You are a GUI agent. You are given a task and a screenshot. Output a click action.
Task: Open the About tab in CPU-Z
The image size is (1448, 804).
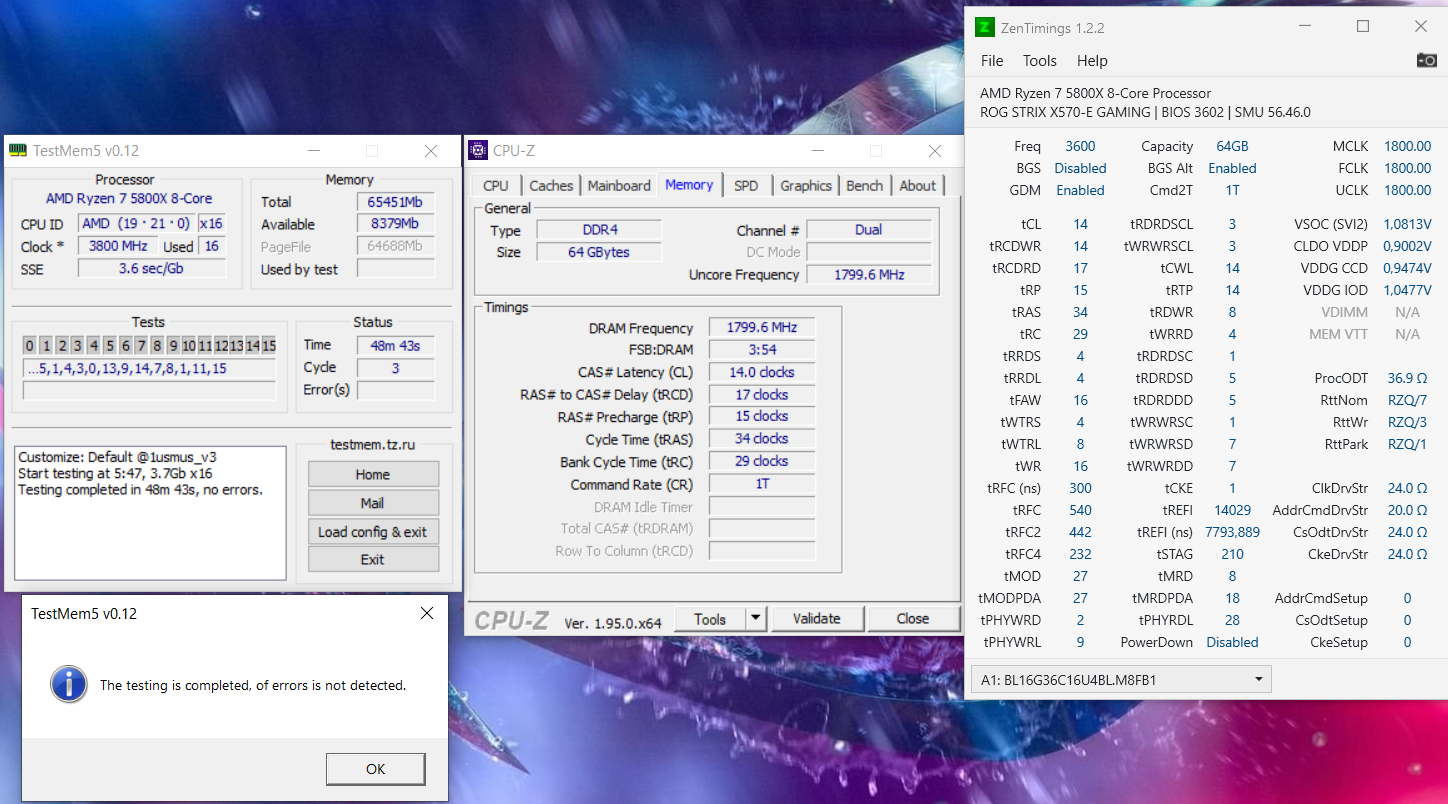click(918, 186)
